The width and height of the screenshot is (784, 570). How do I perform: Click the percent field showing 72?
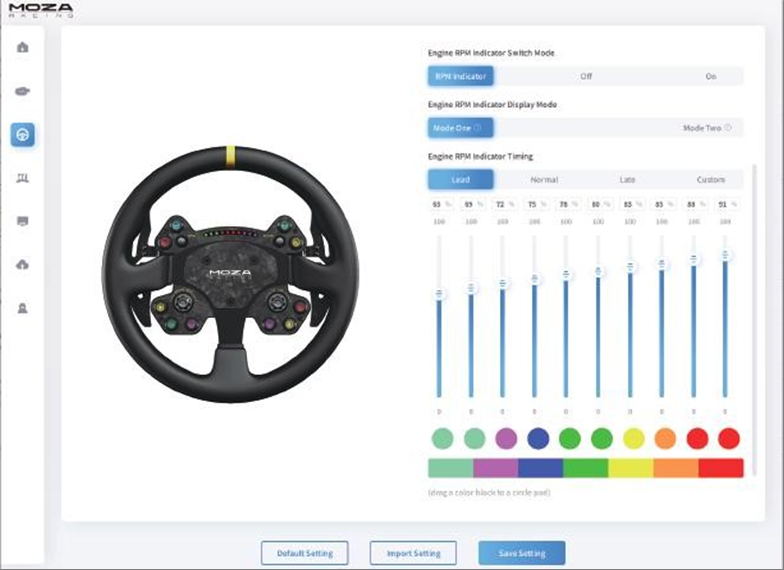(x=504, y=204)
